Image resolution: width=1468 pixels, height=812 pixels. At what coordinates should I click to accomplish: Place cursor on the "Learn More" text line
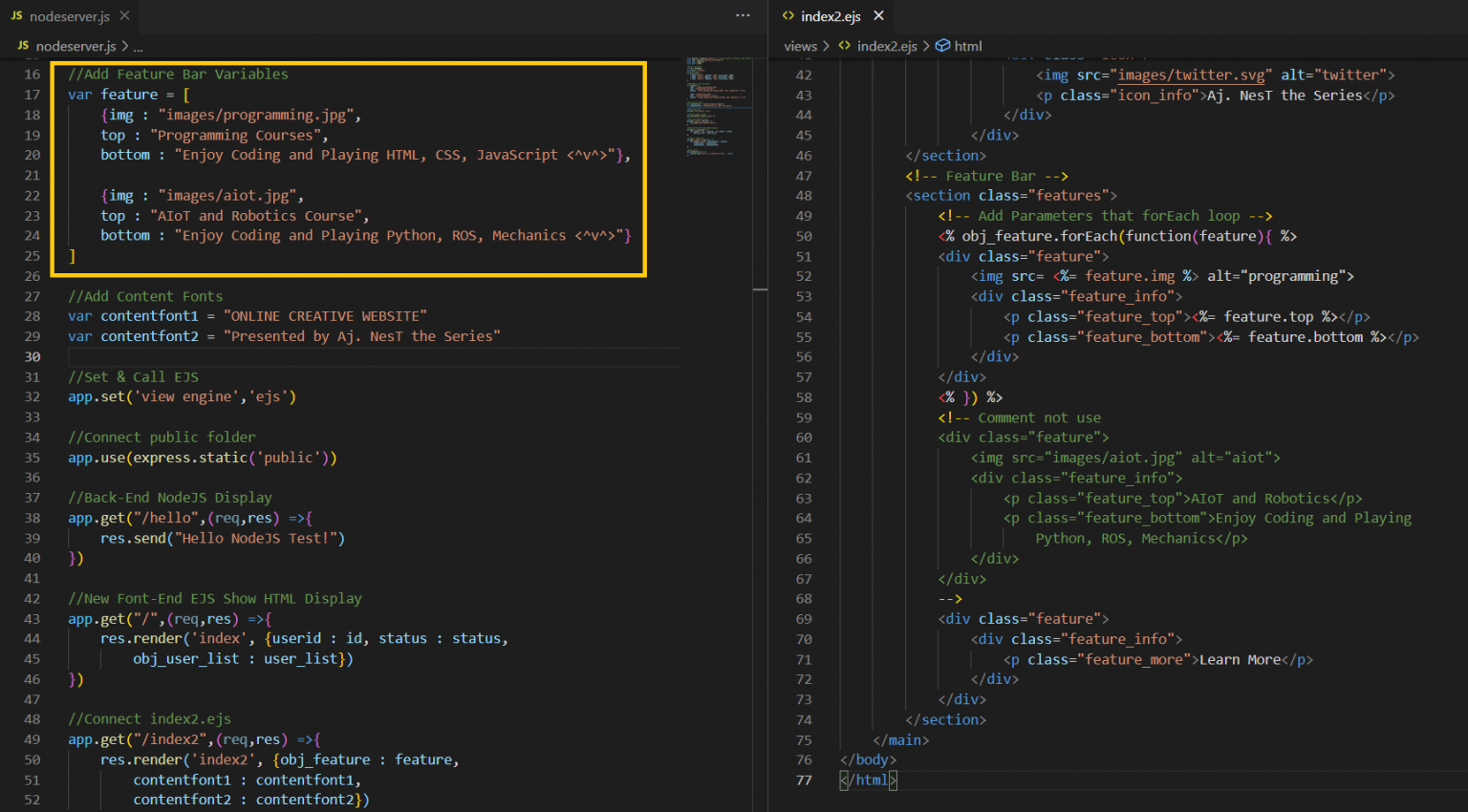1240,659
